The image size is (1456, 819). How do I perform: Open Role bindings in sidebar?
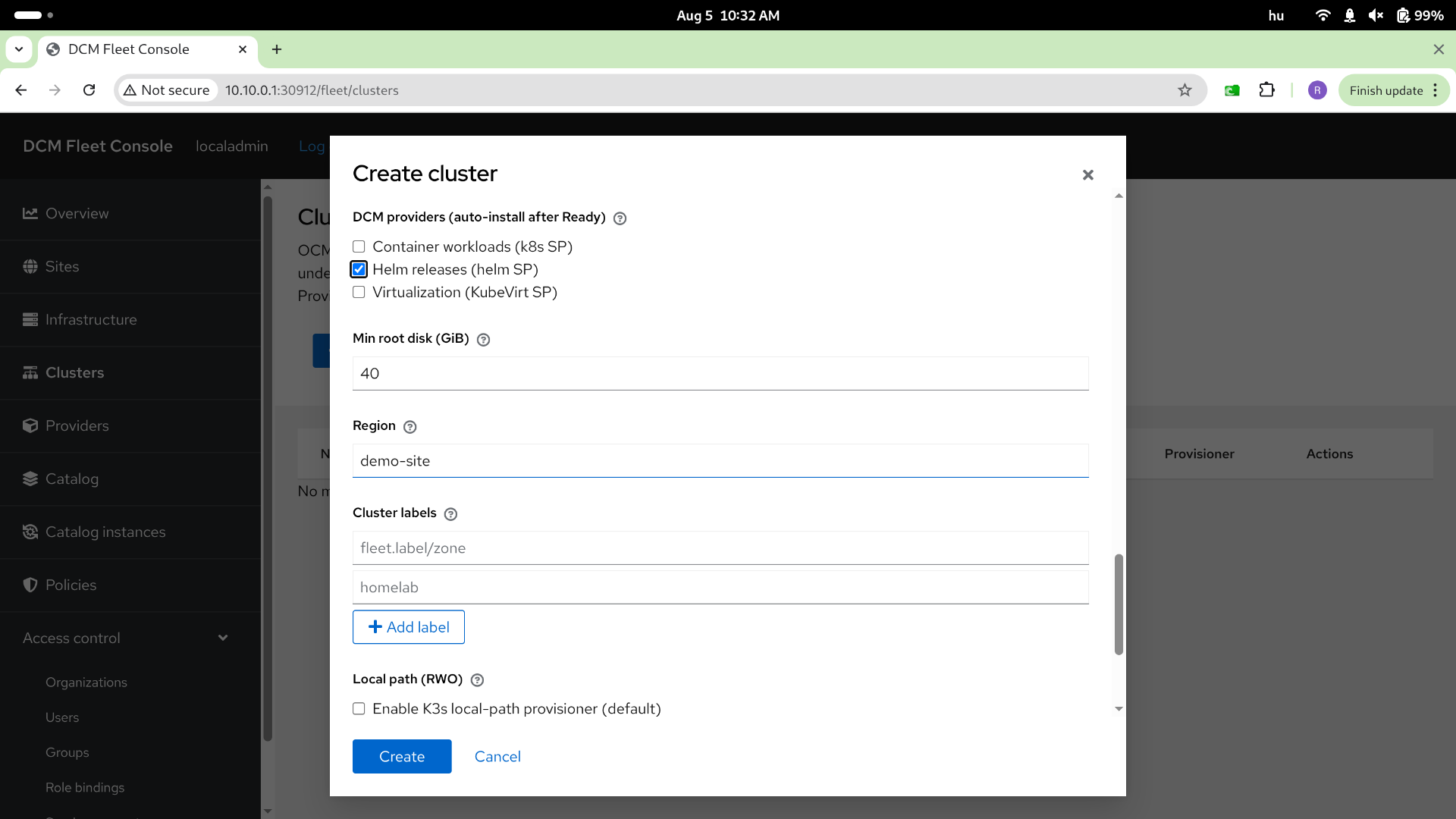coord(85,787)
